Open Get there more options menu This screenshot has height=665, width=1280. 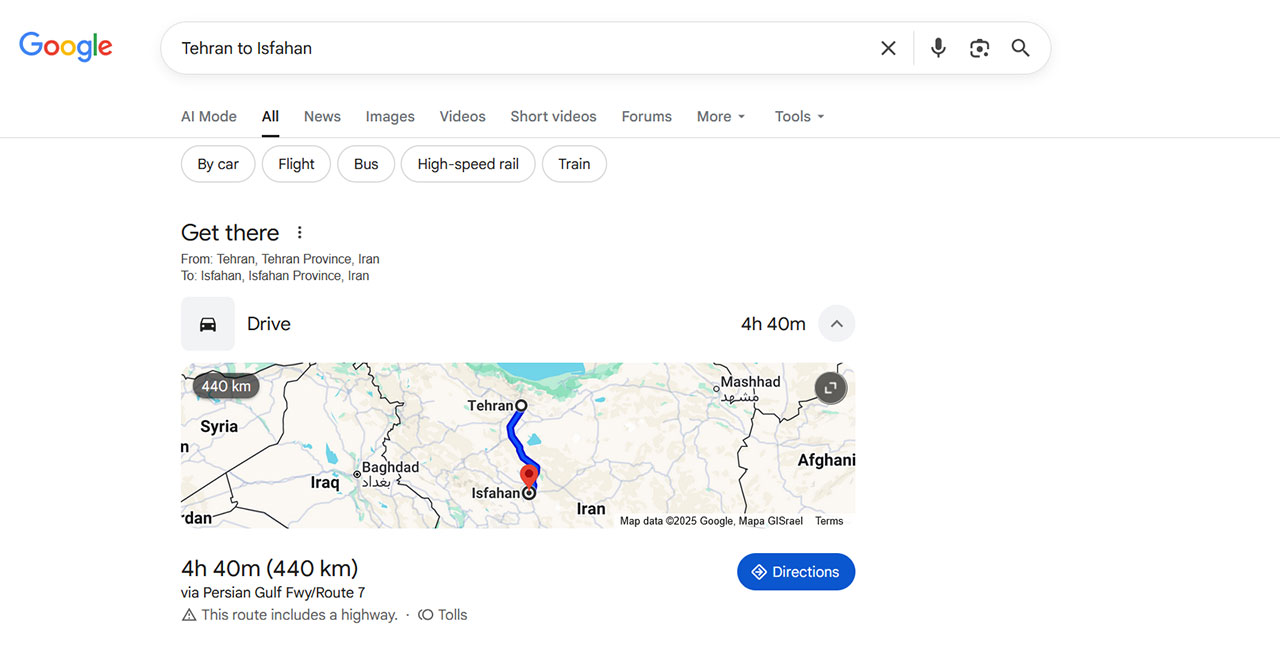[299, 233]
